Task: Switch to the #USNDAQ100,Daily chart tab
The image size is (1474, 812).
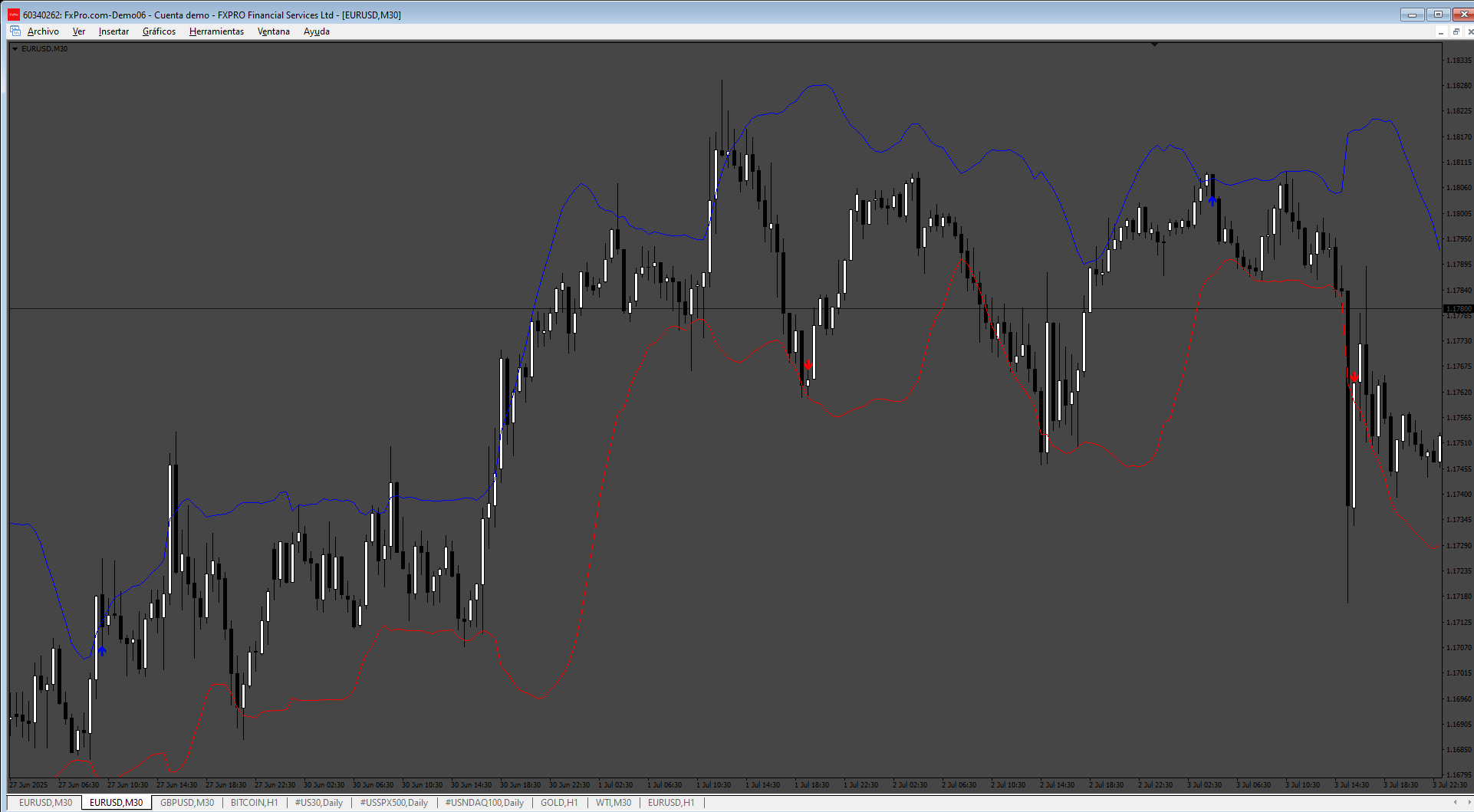Action: pos(484,803)
